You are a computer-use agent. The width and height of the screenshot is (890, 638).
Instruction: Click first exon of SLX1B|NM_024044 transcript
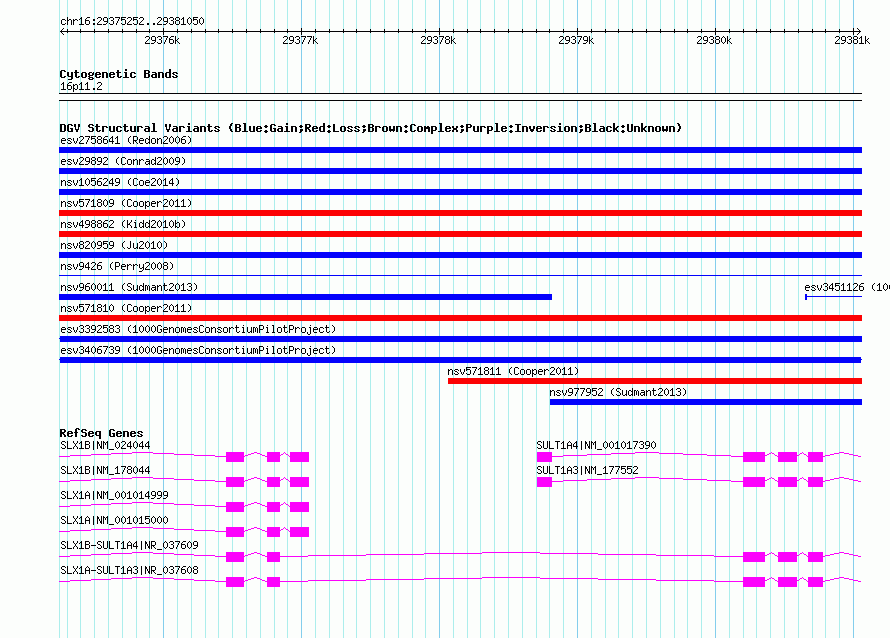tap(235, 457)
